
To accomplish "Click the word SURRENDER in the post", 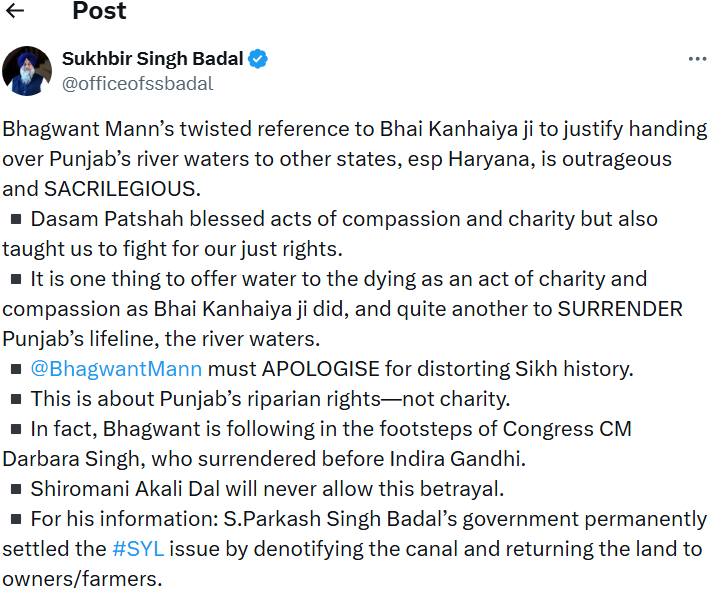I will [621, 309].
